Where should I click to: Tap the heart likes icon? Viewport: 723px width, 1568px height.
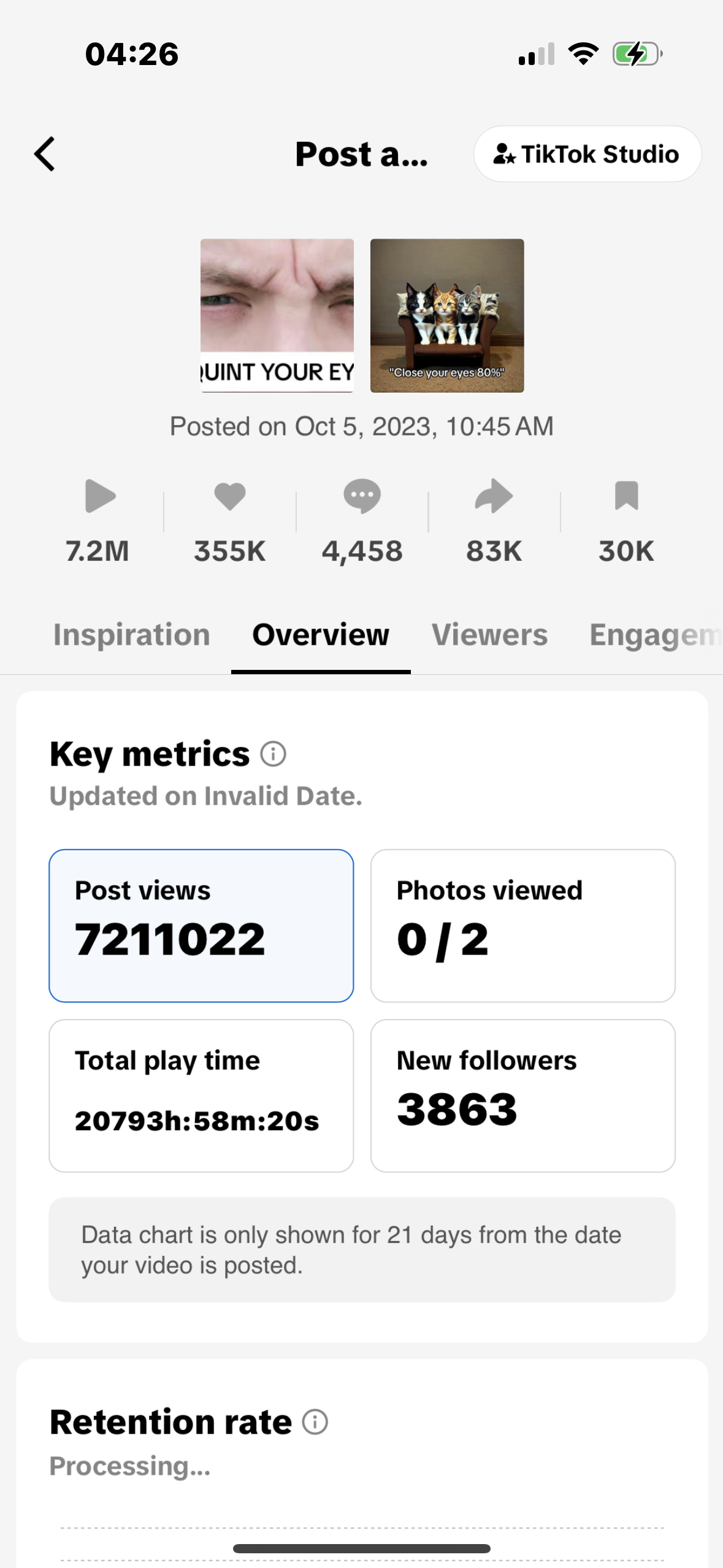230,496
